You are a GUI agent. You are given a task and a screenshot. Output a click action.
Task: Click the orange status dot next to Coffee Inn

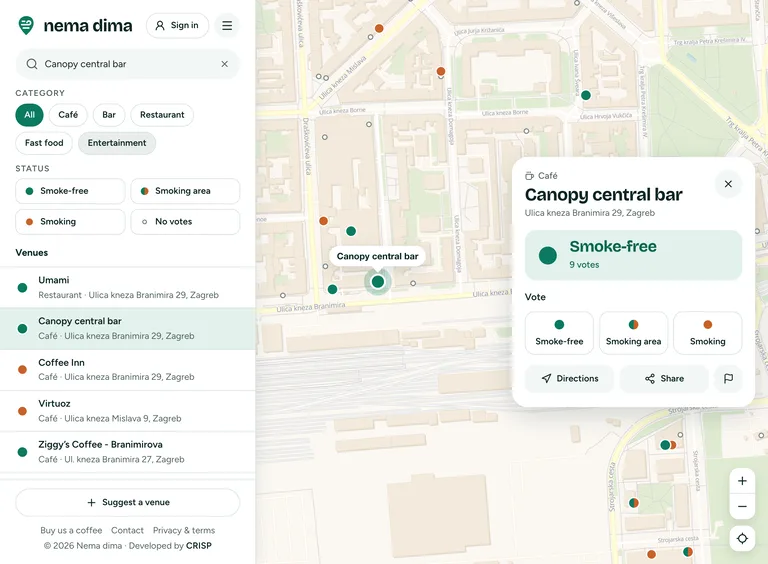(x=22, y=370)
